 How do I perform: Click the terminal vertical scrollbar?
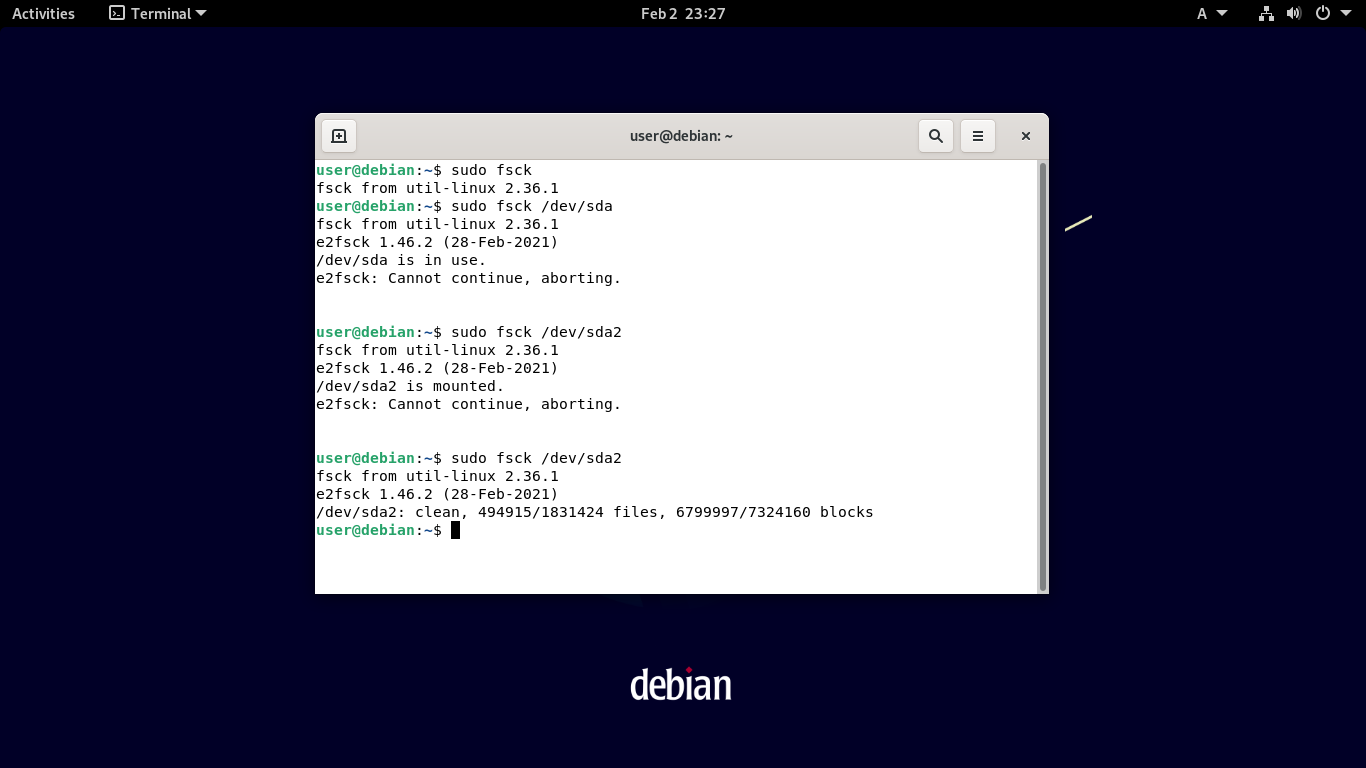tap(1043, 376)
